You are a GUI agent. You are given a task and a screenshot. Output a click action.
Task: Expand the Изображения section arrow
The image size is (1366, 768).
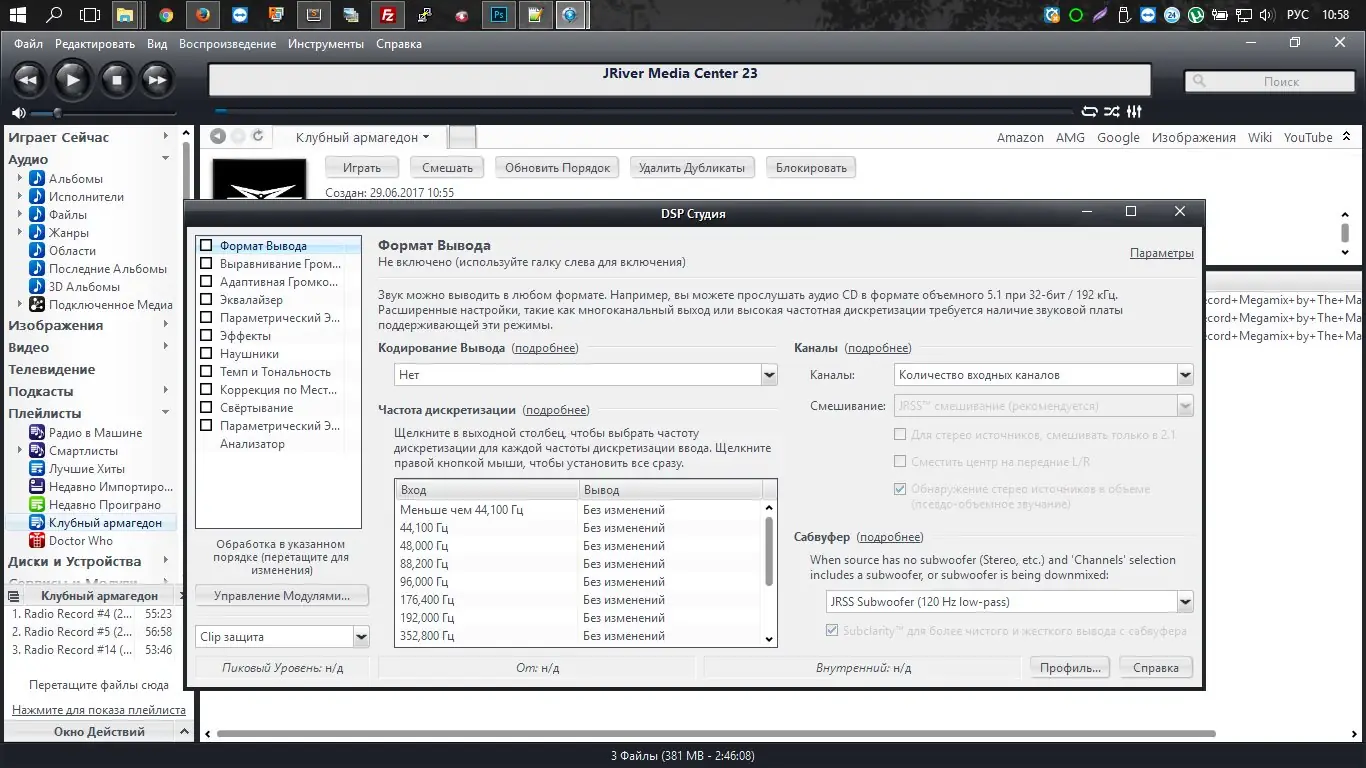[166, 325]
